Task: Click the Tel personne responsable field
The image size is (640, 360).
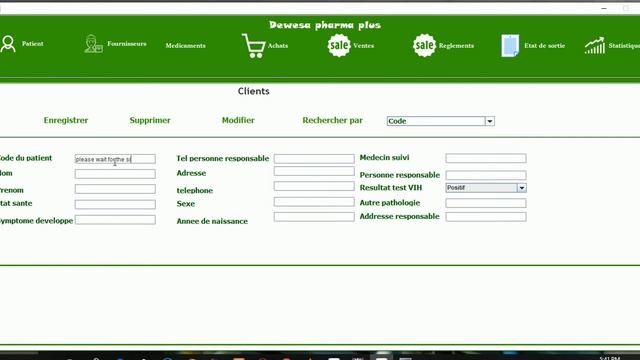Action: coord(314,158)
